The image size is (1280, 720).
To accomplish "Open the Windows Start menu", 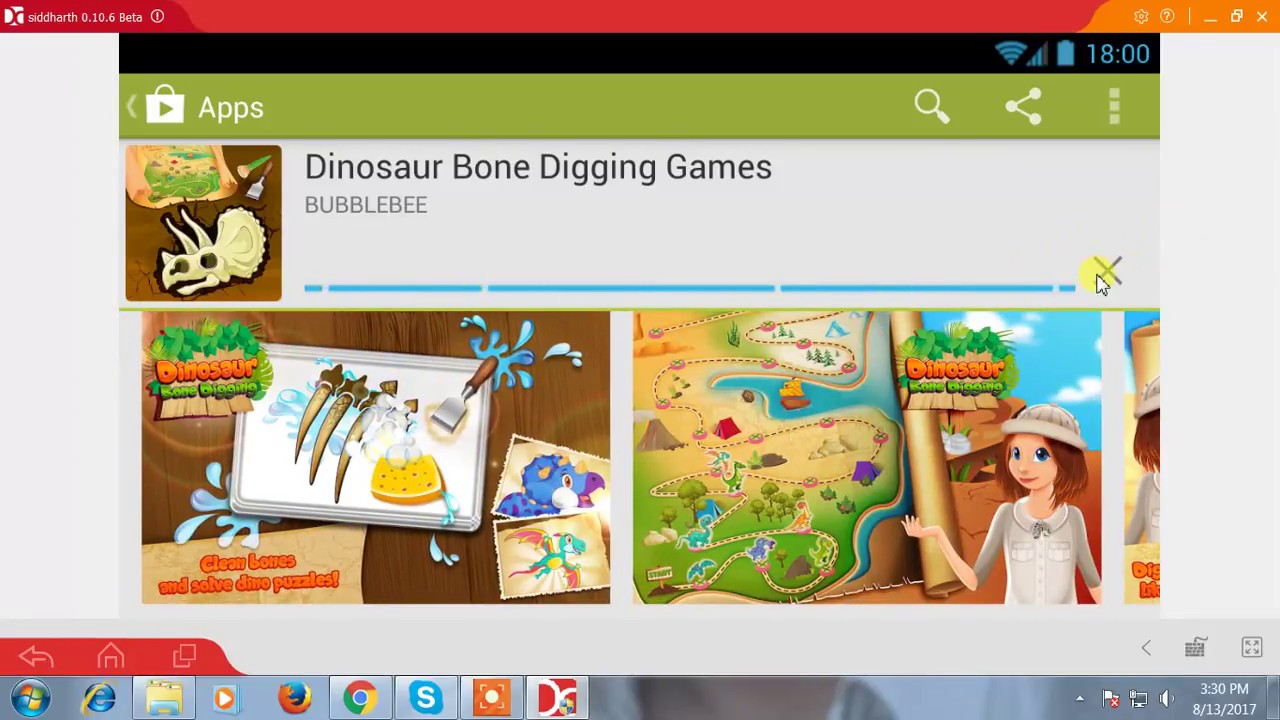I will point(30,698).
